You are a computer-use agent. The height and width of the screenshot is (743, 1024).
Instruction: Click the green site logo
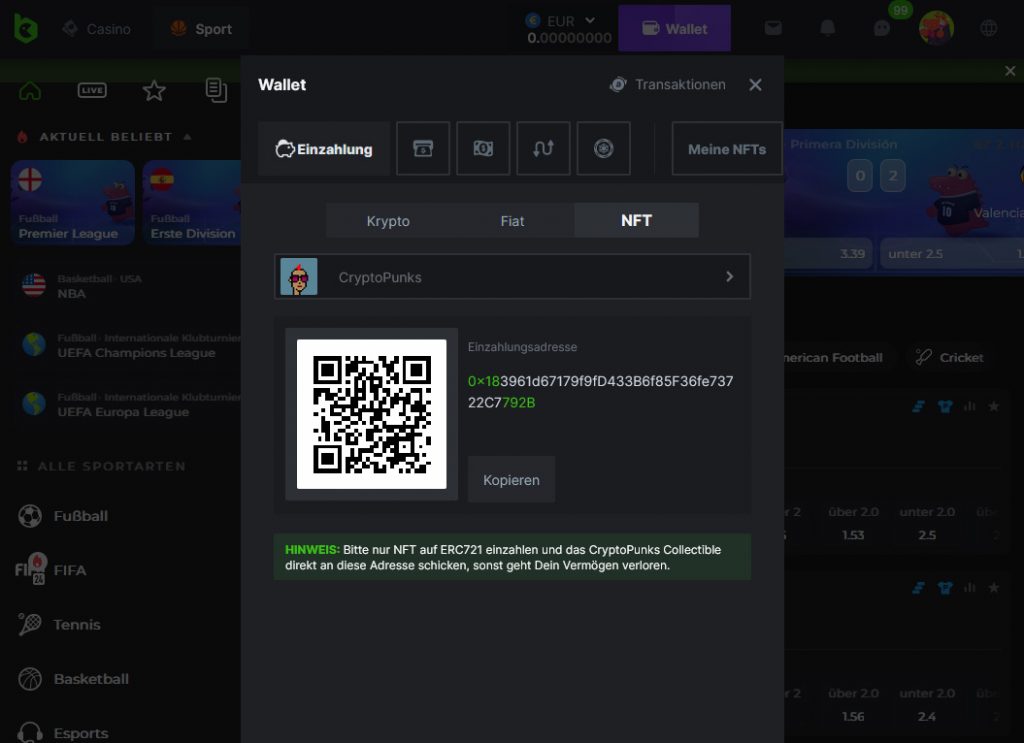pos(26,29)
